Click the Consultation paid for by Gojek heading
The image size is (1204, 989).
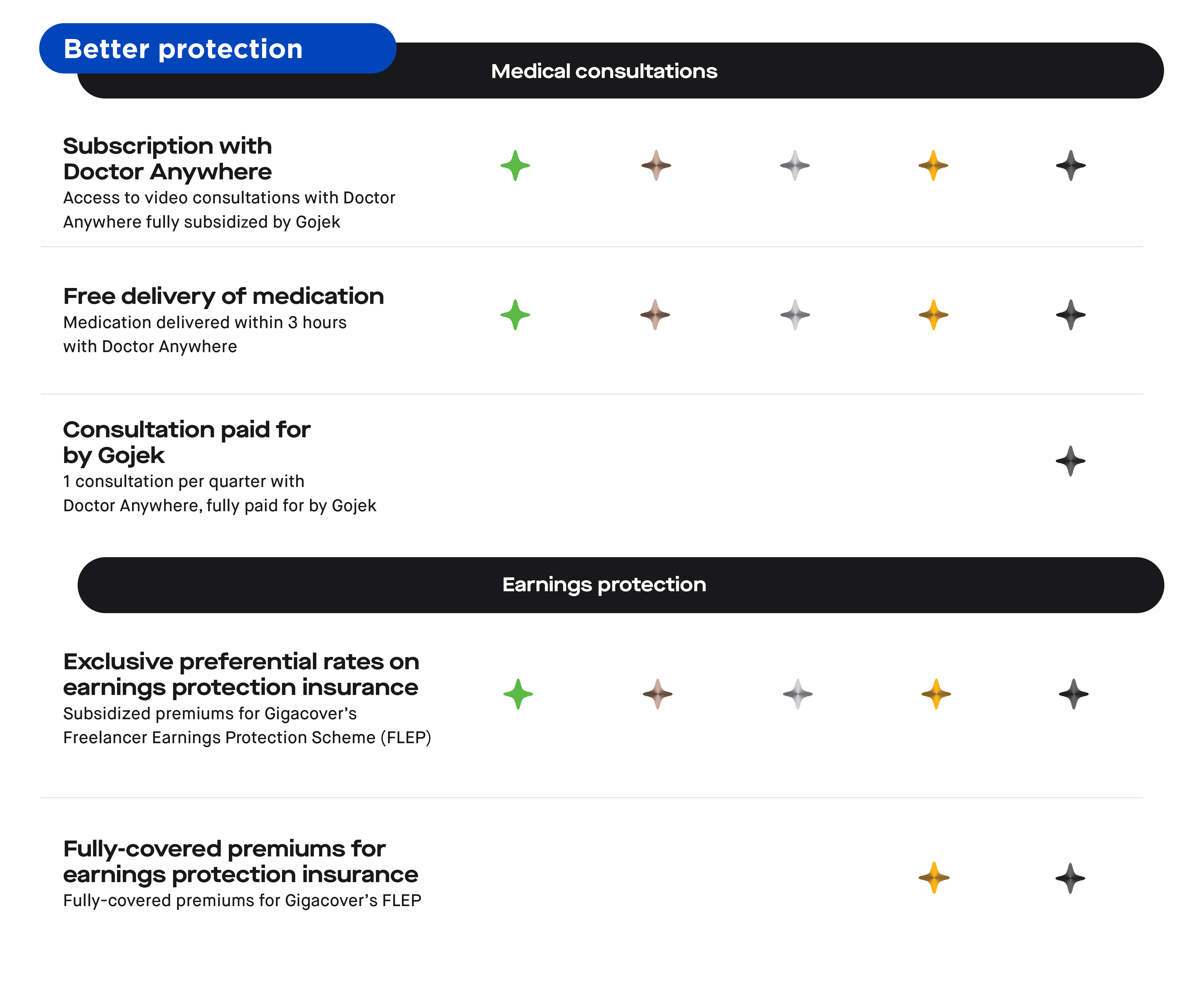[x=186, y=442]
